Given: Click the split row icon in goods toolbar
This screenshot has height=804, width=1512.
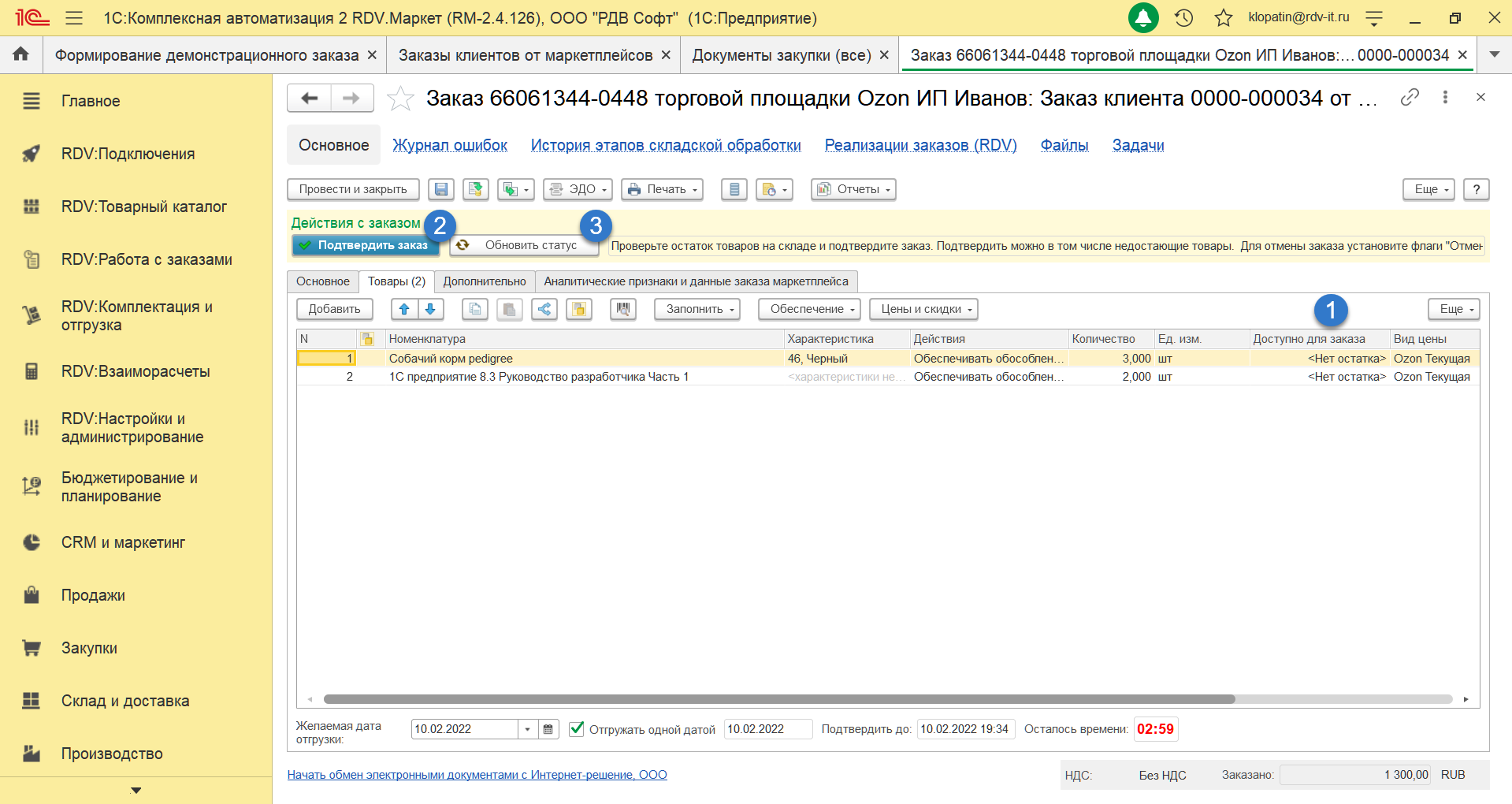Looking at the screenshot, I should point(544,309).
